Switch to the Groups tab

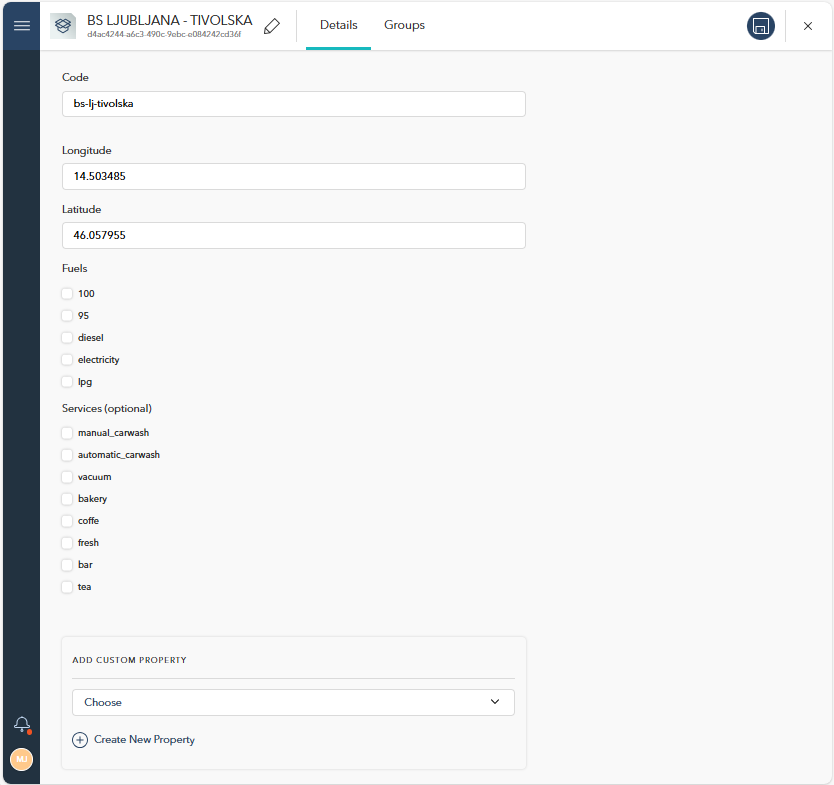(404, 26)
